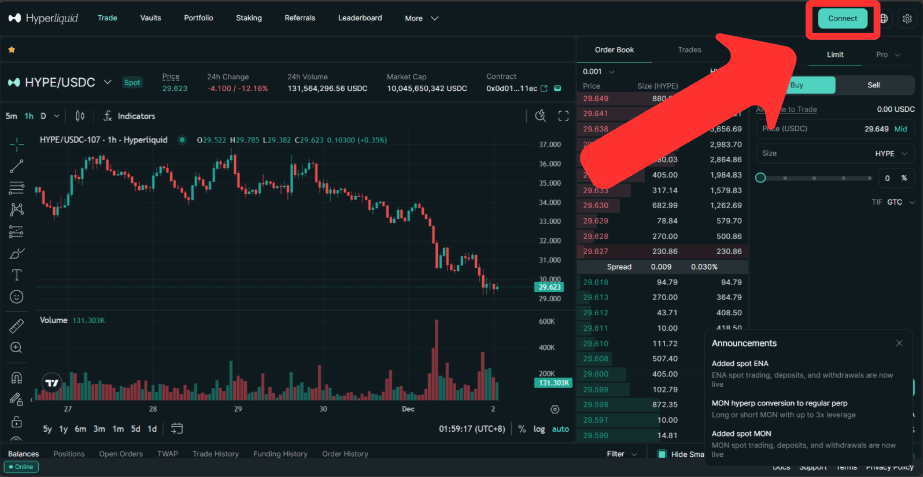Screen dimensions: 923x477
Task: Expand the HYPE/USDC pair selector
Action: (x=108, y=82)
